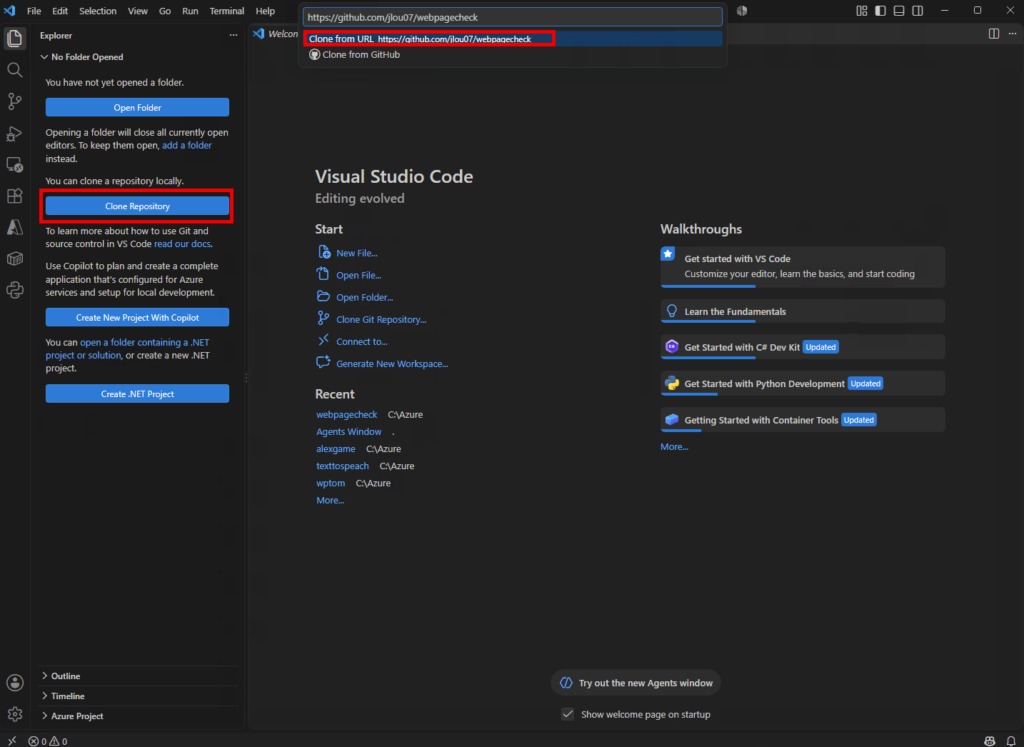This screenshot has width=1024, height=747.
Task: Open the Manage gear icon
Action: (x=14, y=714)
